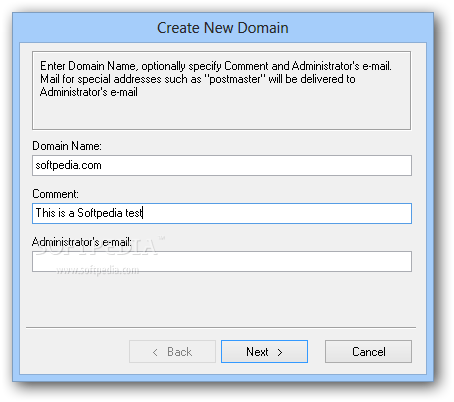Click the horizontal separator above the buttons
Screen dimensions: 454x402
(221, 328)
